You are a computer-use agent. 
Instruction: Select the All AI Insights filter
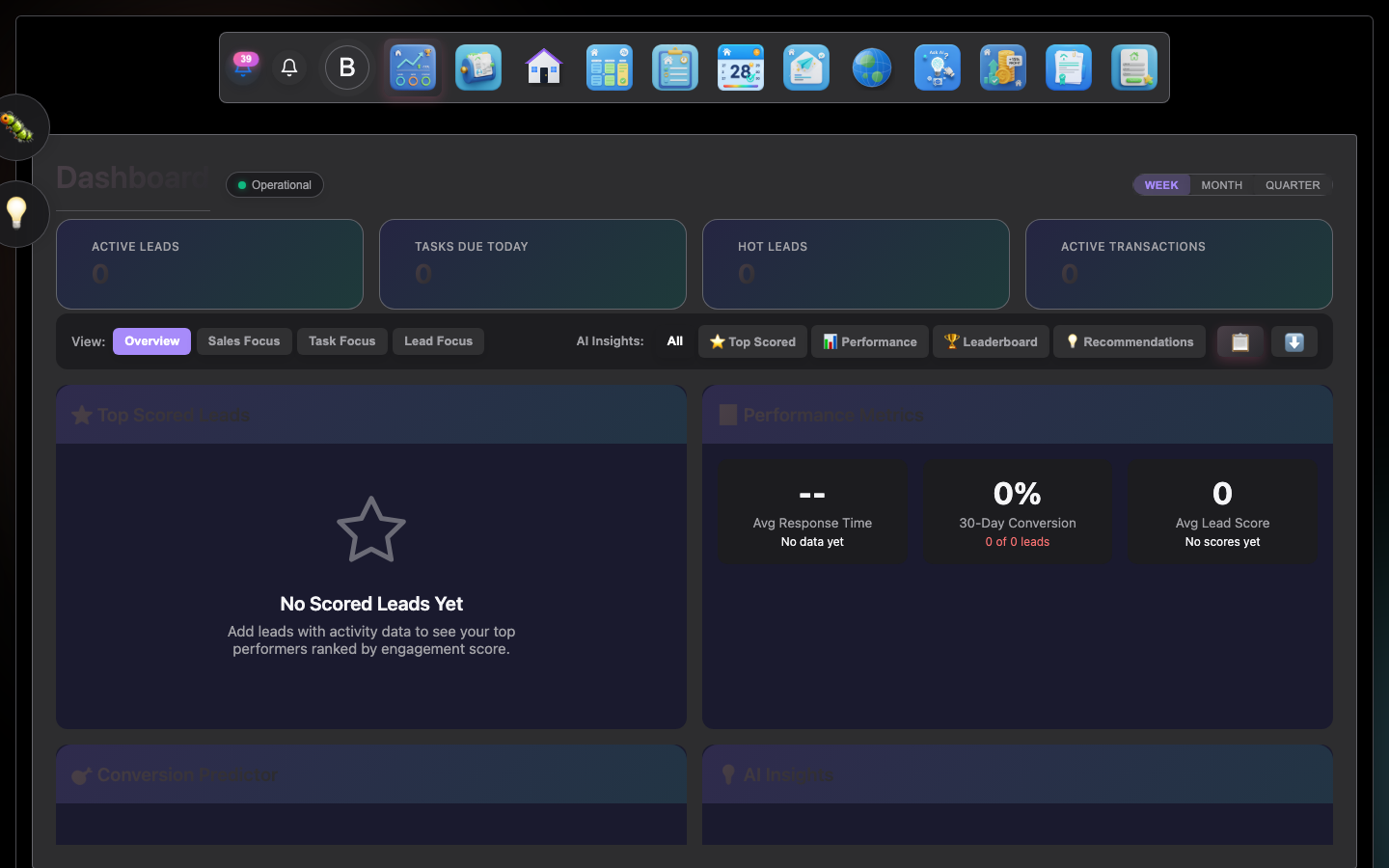674,340
